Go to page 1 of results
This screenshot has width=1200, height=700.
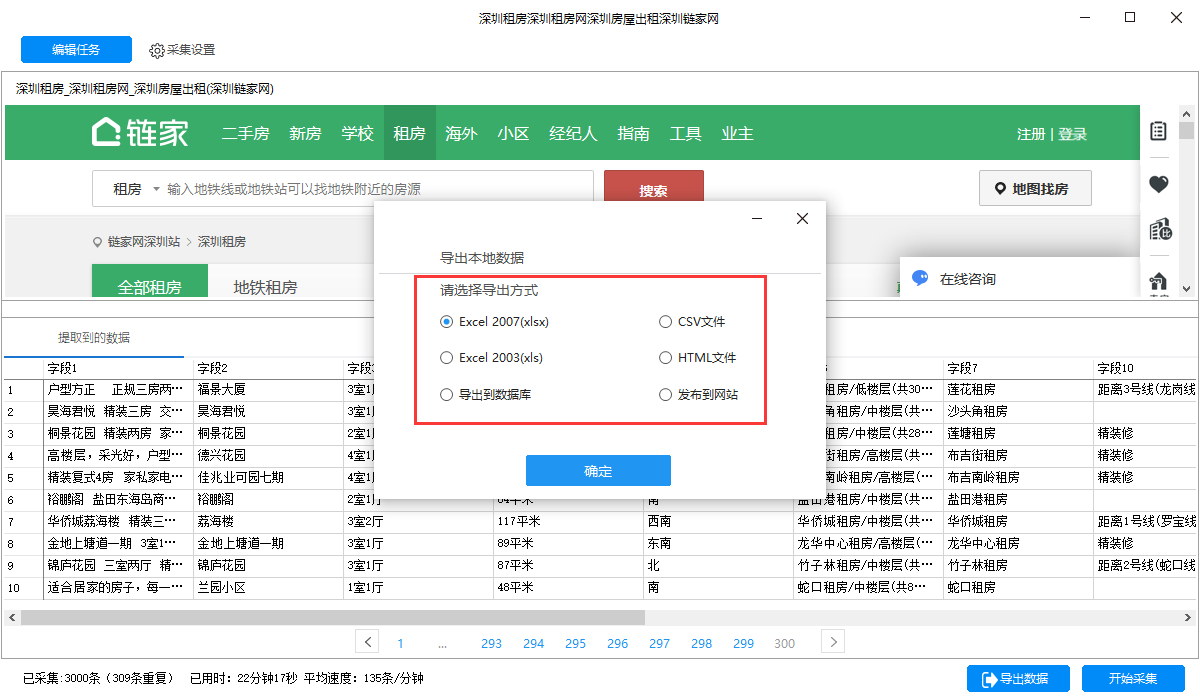(401, 643)
